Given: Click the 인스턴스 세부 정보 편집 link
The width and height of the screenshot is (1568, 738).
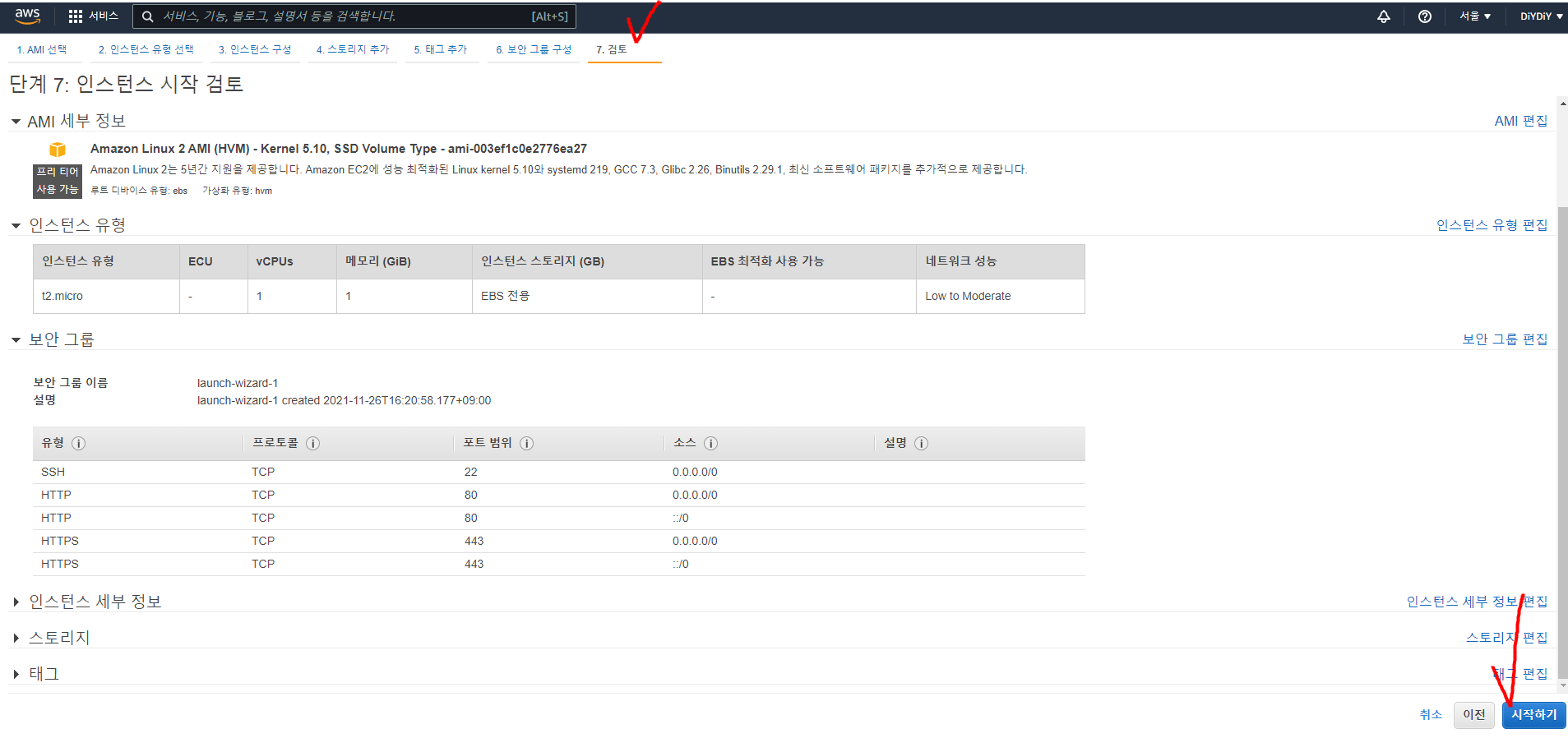Looking at the screenshot, I should (x=1477, y=602).
